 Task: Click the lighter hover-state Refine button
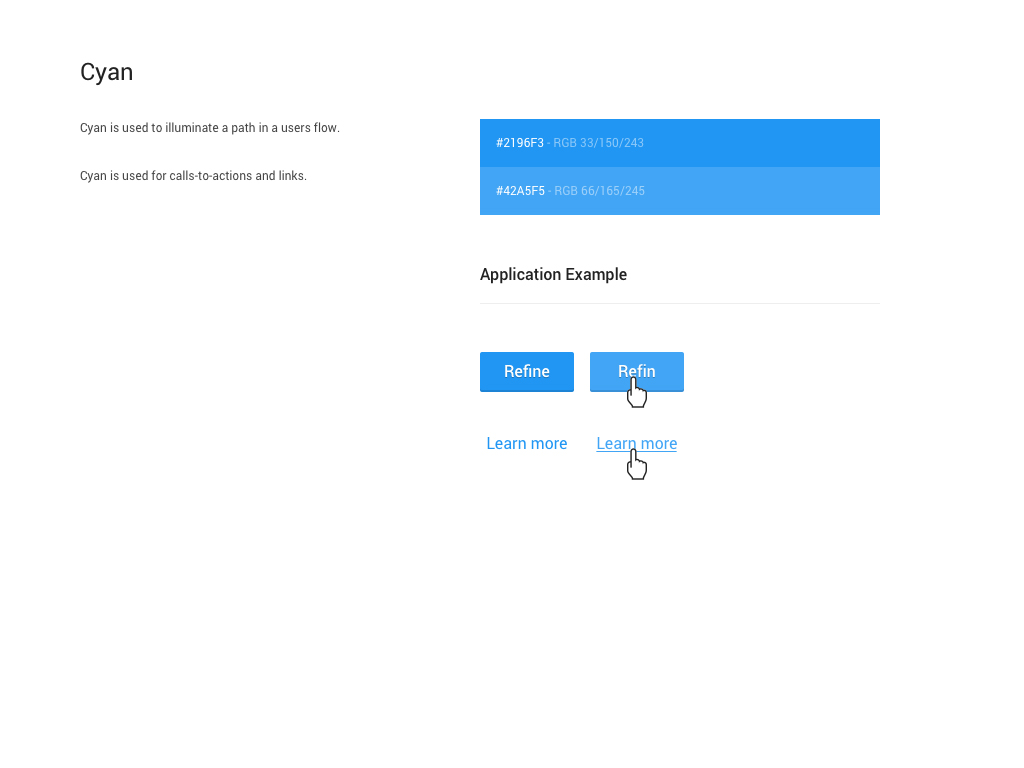tap(637, 372)
